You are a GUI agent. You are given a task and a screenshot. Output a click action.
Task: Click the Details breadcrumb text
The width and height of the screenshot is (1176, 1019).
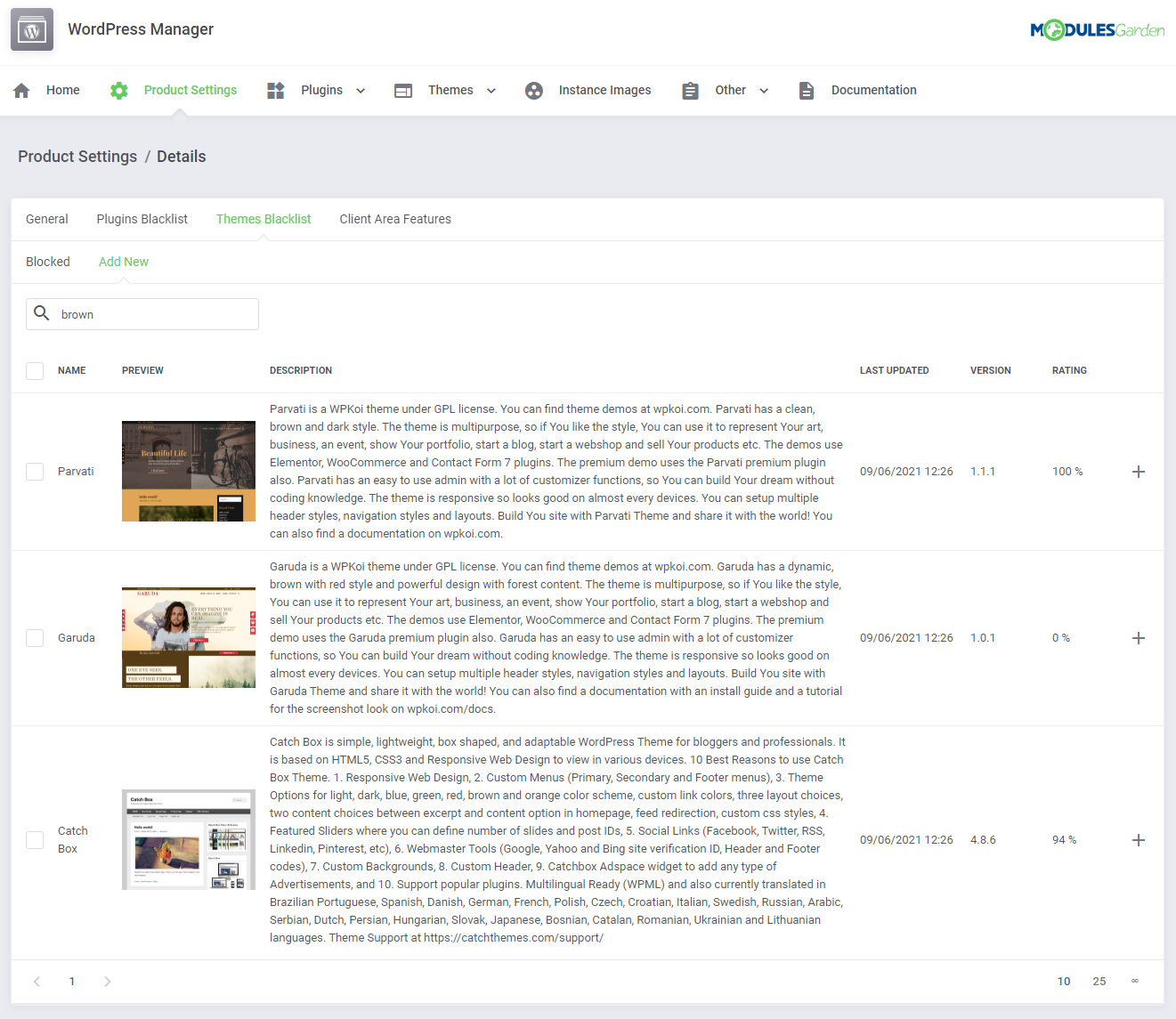tap(182, 157)
